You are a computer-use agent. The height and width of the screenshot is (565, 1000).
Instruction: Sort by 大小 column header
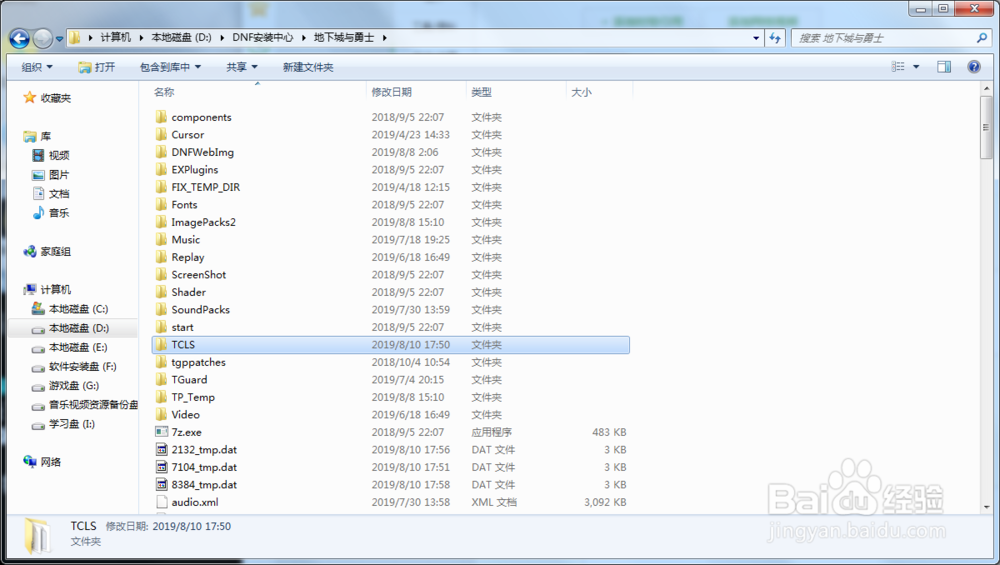point(581,92)
